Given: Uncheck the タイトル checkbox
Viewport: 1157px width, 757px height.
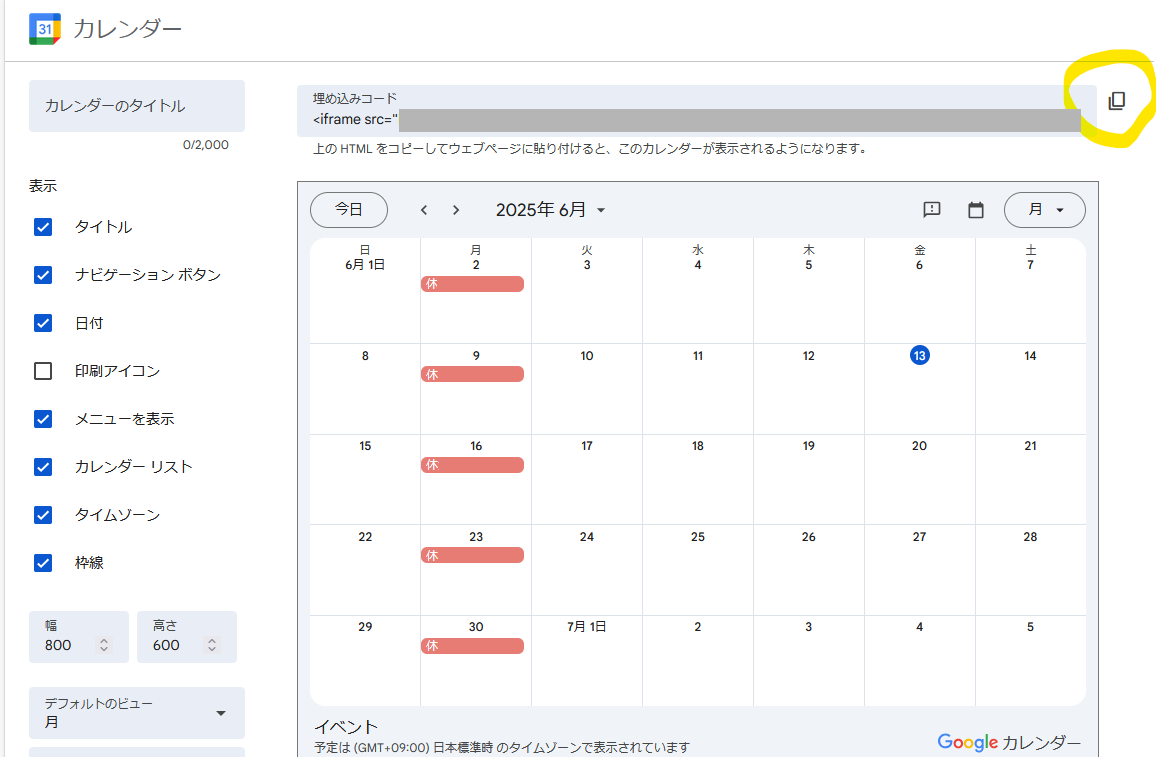Looking at the screenshot, I should 43,227.
